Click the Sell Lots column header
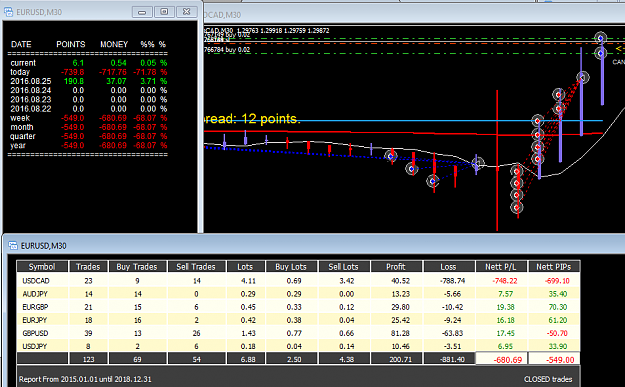625x387 pixels. [x=344, y=267]
